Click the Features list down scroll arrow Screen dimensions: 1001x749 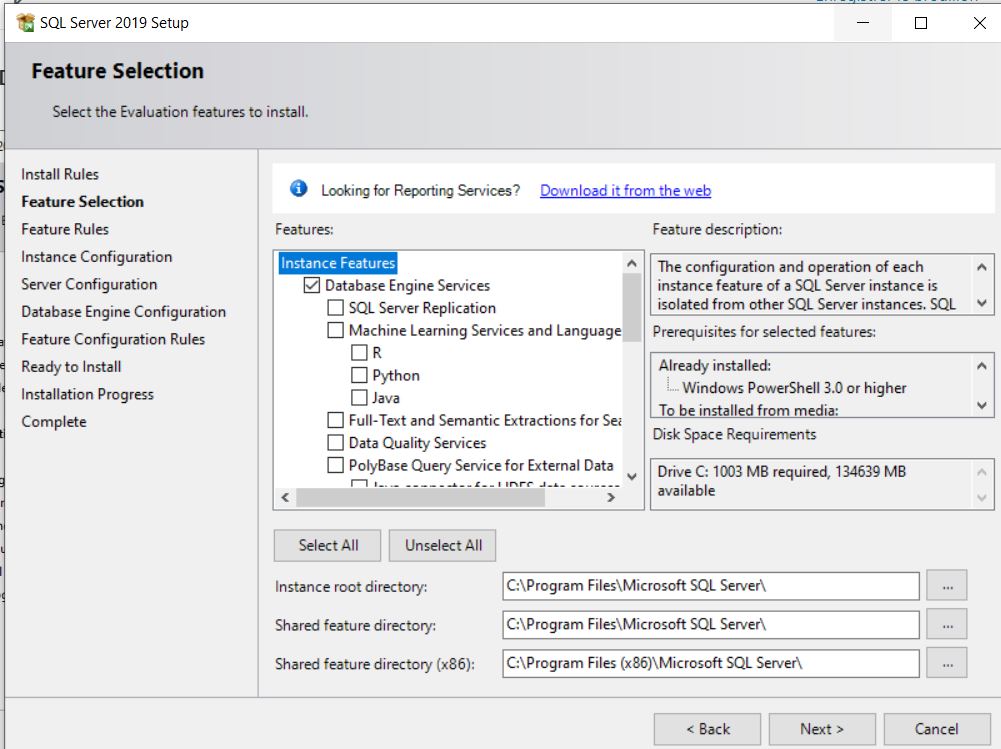(x=632, y=476)
